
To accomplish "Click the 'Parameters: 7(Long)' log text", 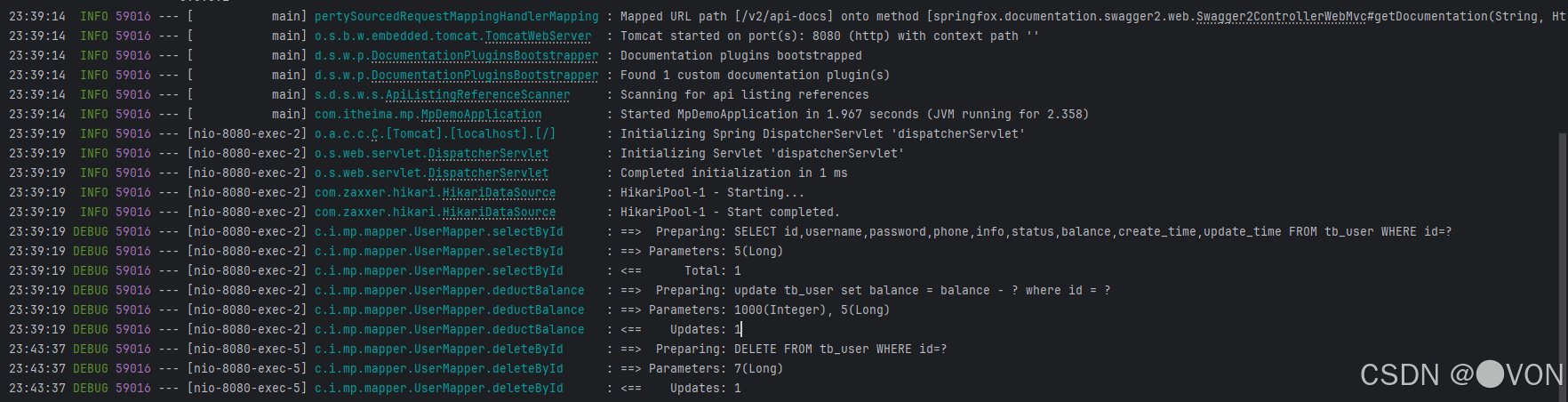I will click(x=716, y=369).
